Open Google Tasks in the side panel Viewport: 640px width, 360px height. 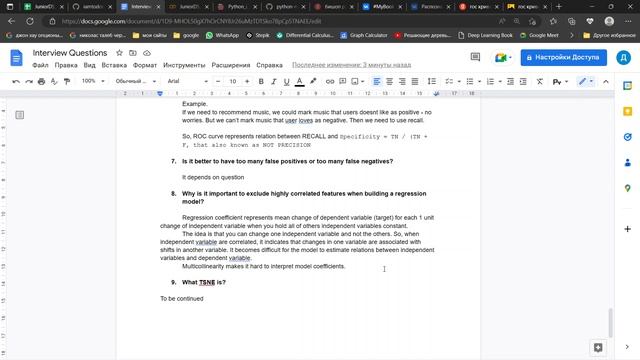coord(627,137)
